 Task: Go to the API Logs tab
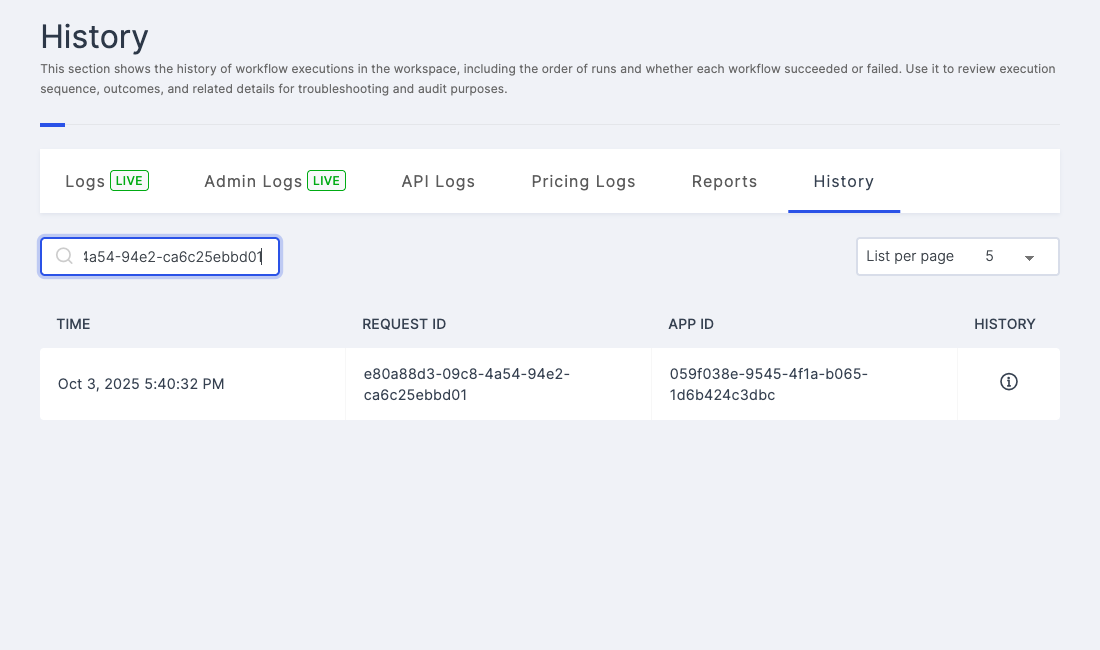point(438,182)
